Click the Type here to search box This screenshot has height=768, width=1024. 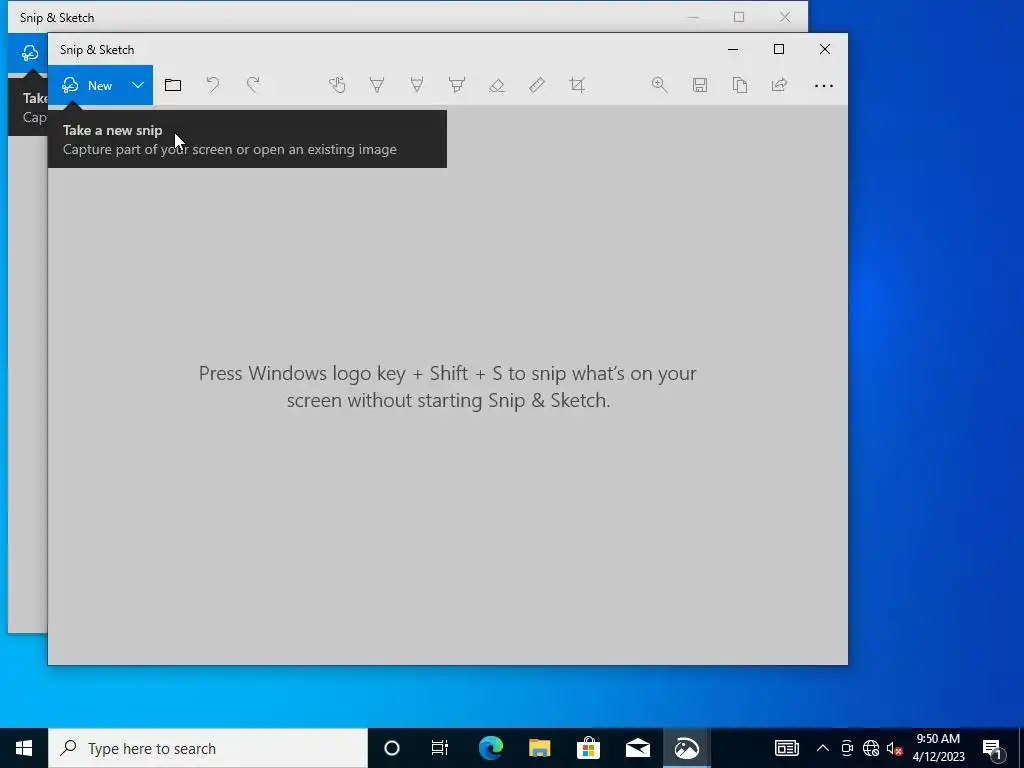[x=208, y=748]
